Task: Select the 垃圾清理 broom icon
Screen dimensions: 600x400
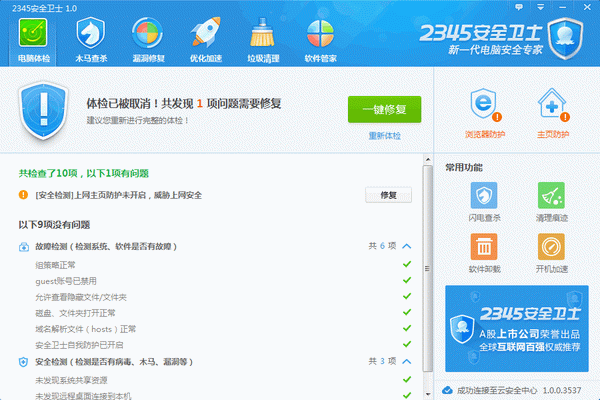Action: (263, 38)
